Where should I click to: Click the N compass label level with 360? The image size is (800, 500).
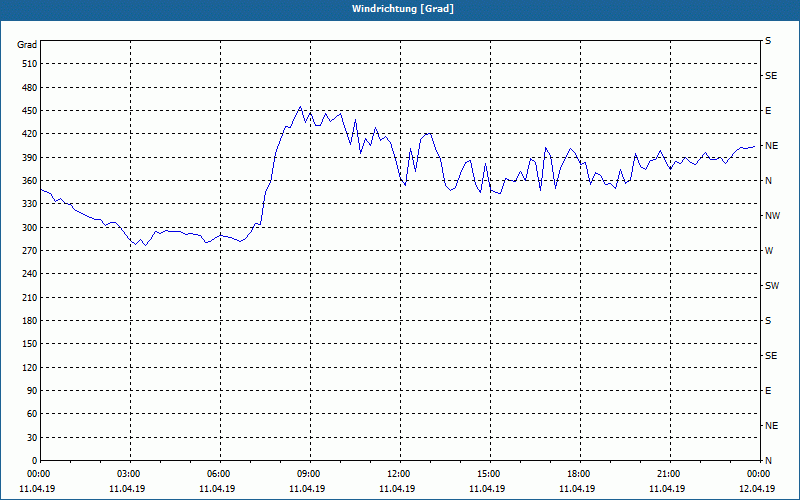(768, 181)
